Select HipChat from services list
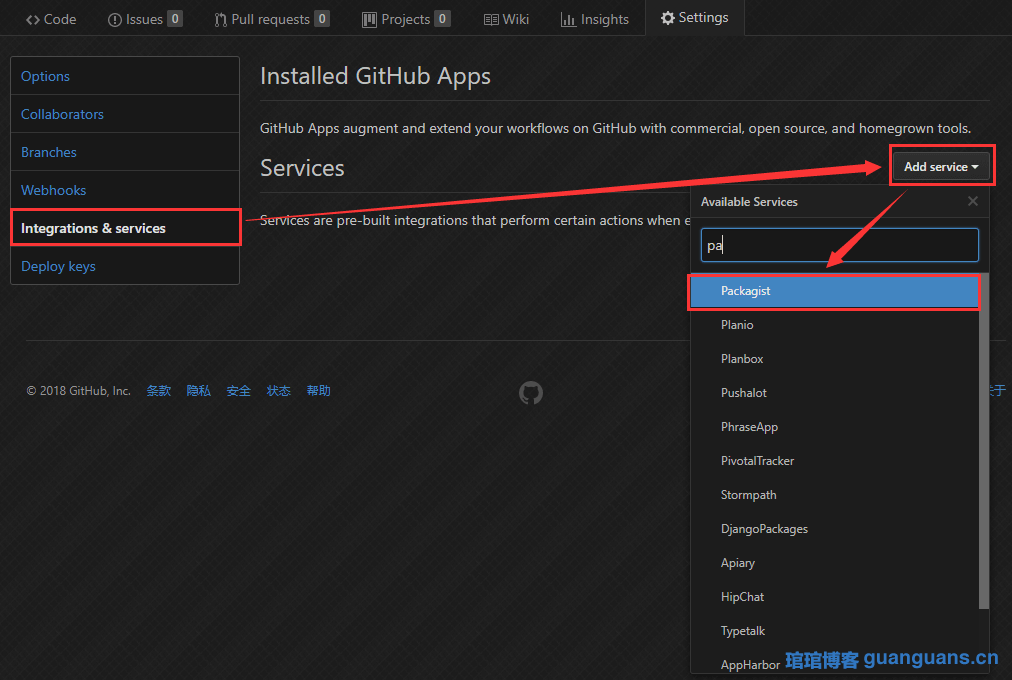The image size is (1012, 680). (x=835, y=597)
